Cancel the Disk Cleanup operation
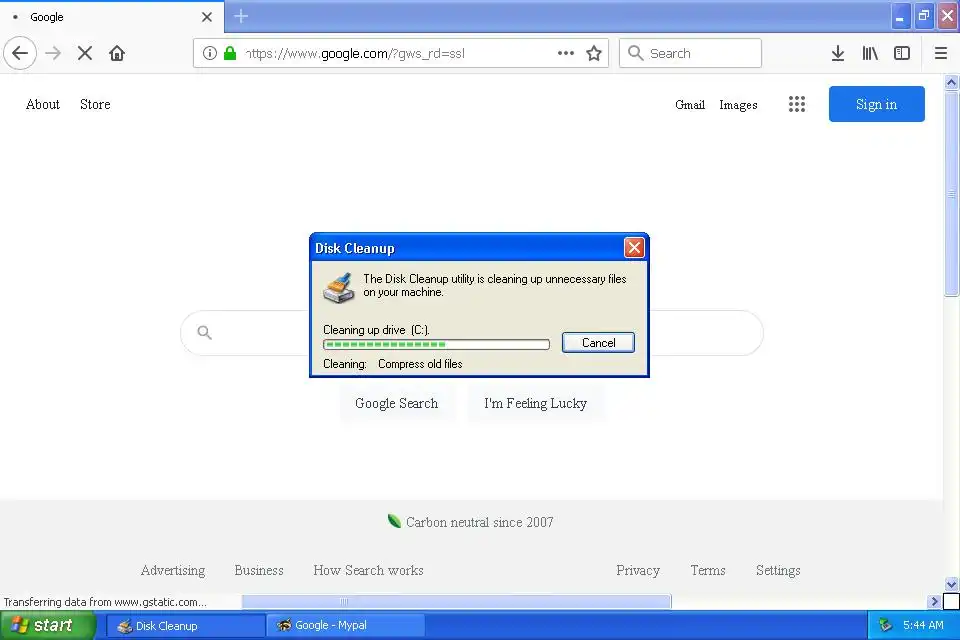 click(x=598, y=342)
